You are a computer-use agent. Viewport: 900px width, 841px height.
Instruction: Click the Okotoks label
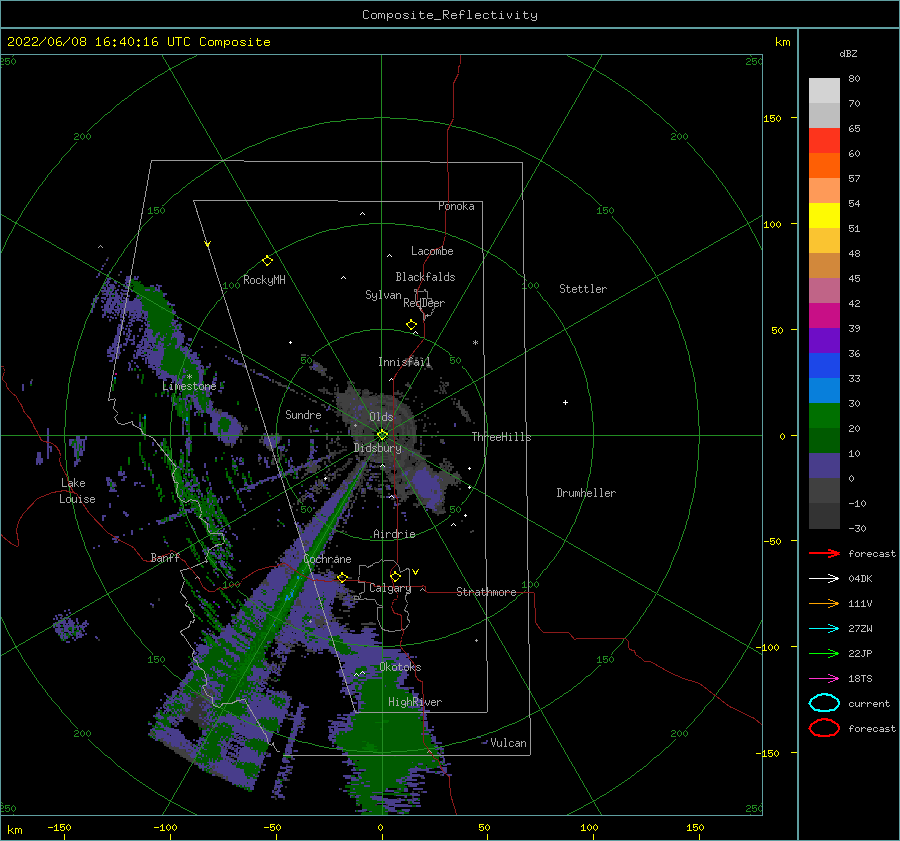[x=400, y=667]
